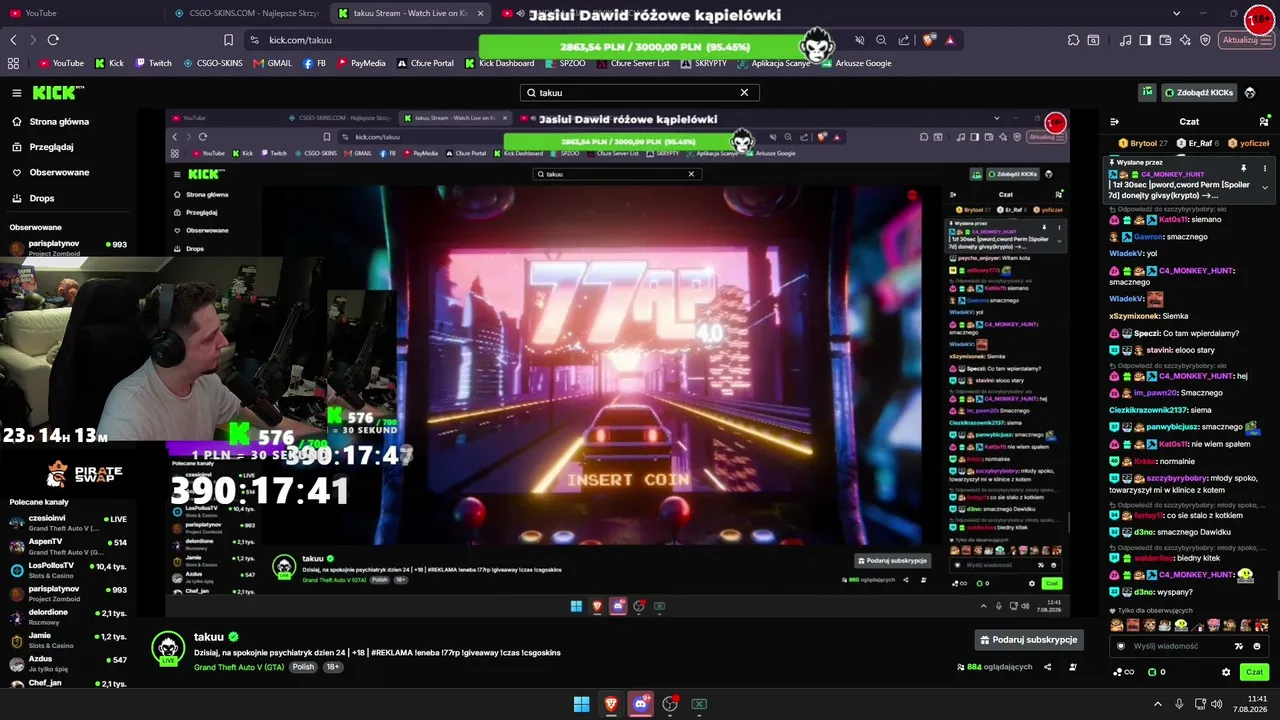Open czasioinvl recommended channel
Viewport: 1280px width, 720px height.
coord(68,523)
